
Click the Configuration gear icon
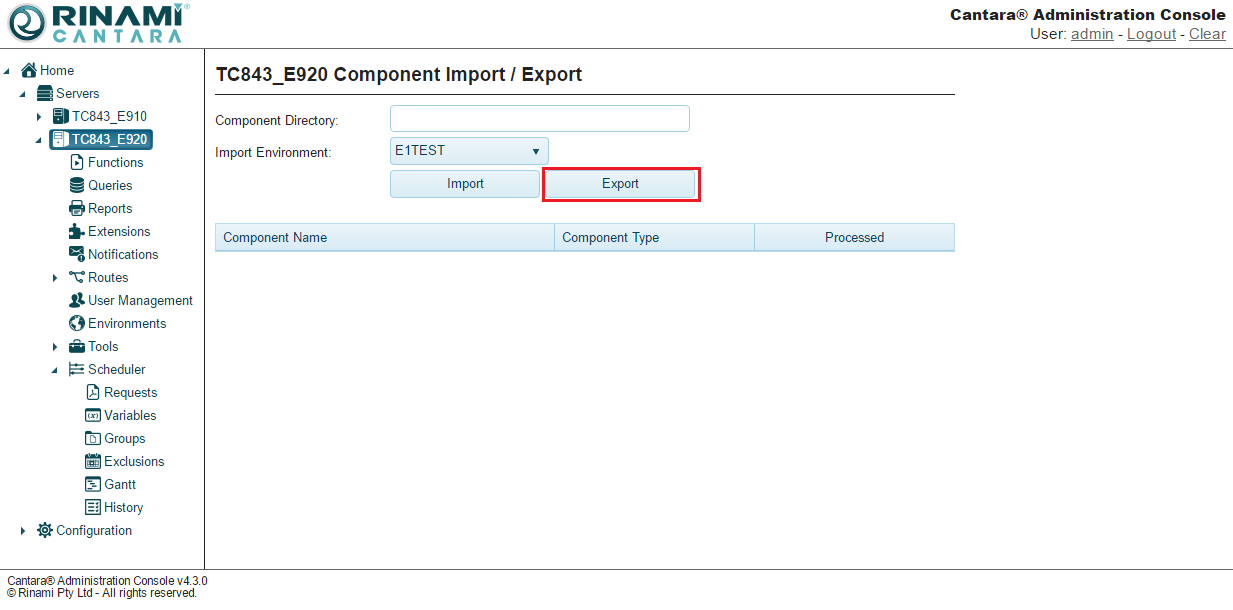tap(45, 530)
